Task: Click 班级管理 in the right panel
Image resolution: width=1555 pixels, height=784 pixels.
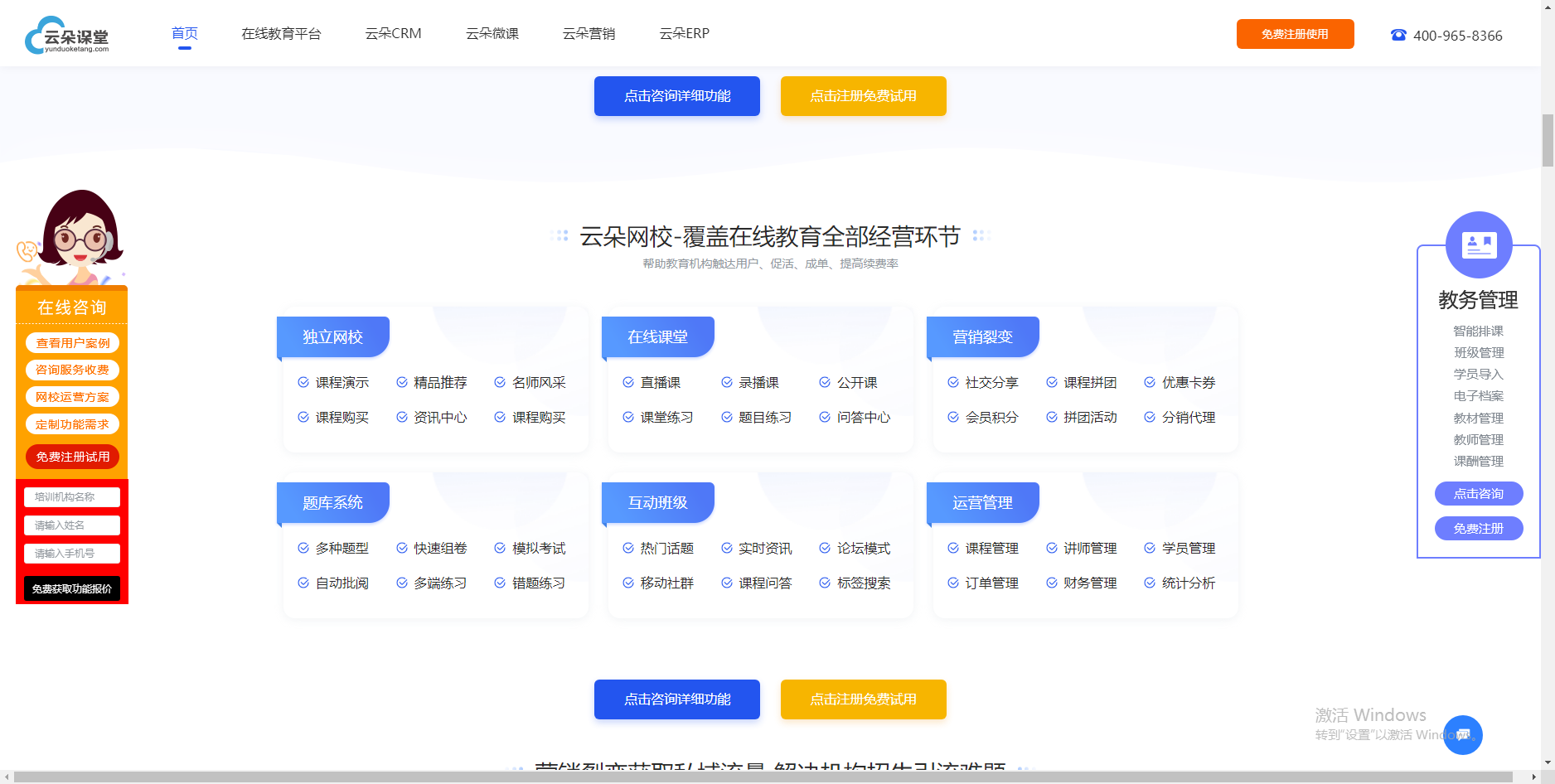Action: tap(1479, 352)
